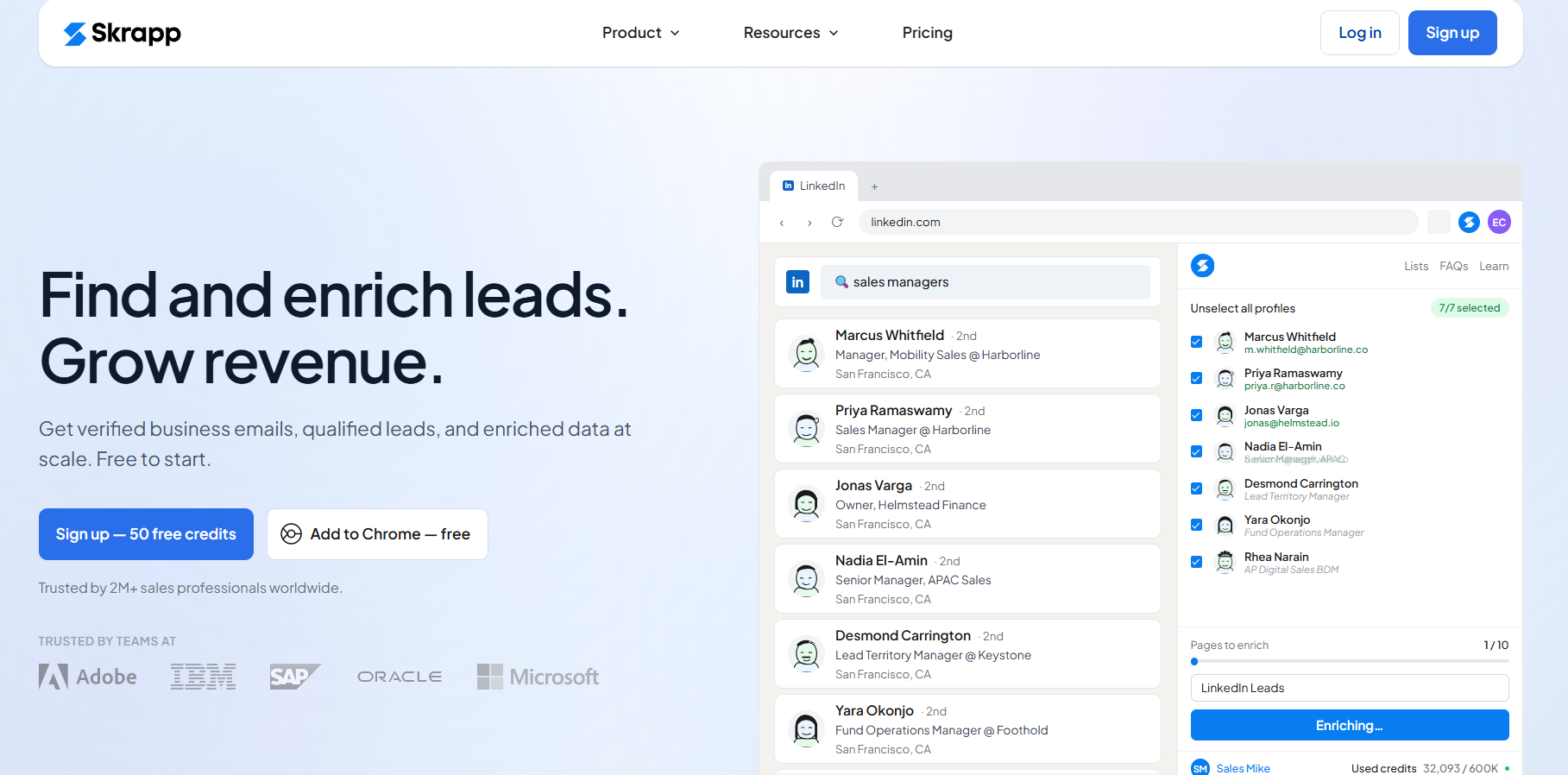Click Rhea Narain's avatar in extension panel
Image resolution: width=1568 pixels, height=775 pixels.
pos(1225,562)
